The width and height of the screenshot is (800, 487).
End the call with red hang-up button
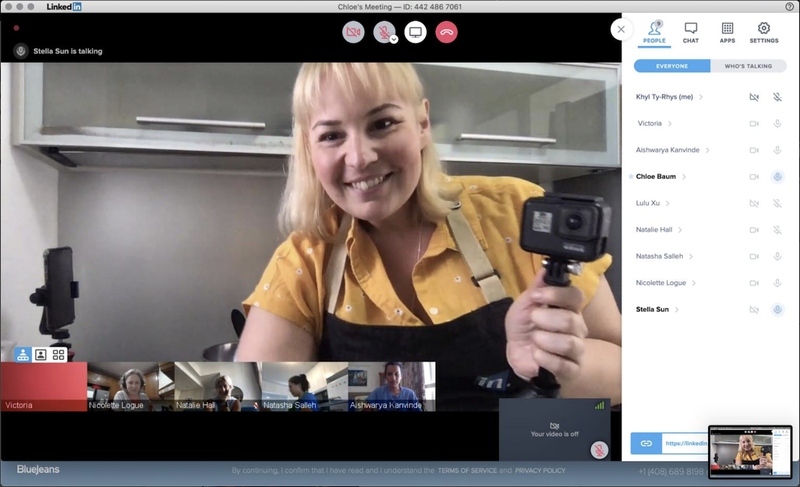447,31
